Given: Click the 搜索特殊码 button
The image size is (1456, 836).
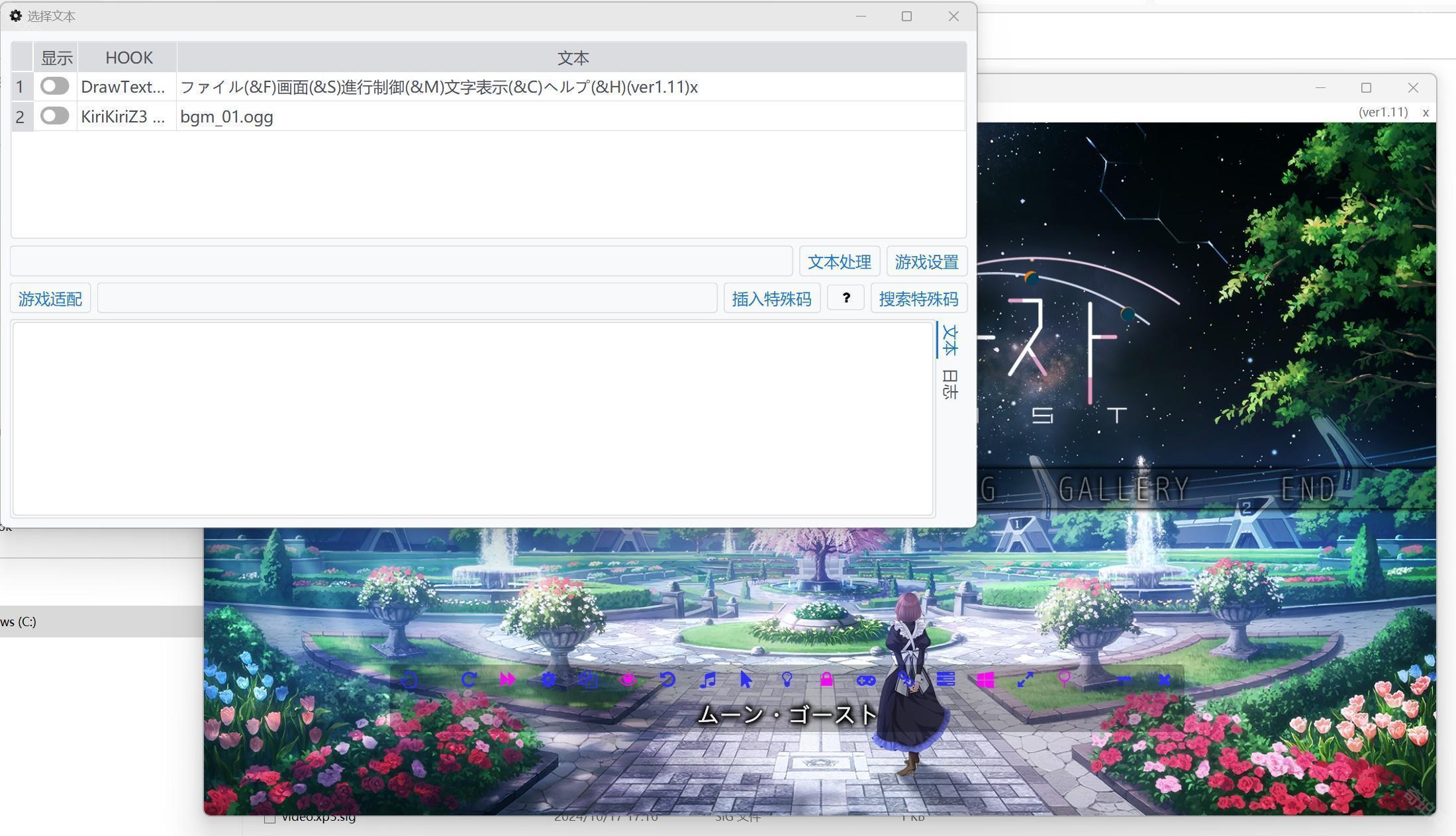Looking at the screenshot, I should [918, 299].
